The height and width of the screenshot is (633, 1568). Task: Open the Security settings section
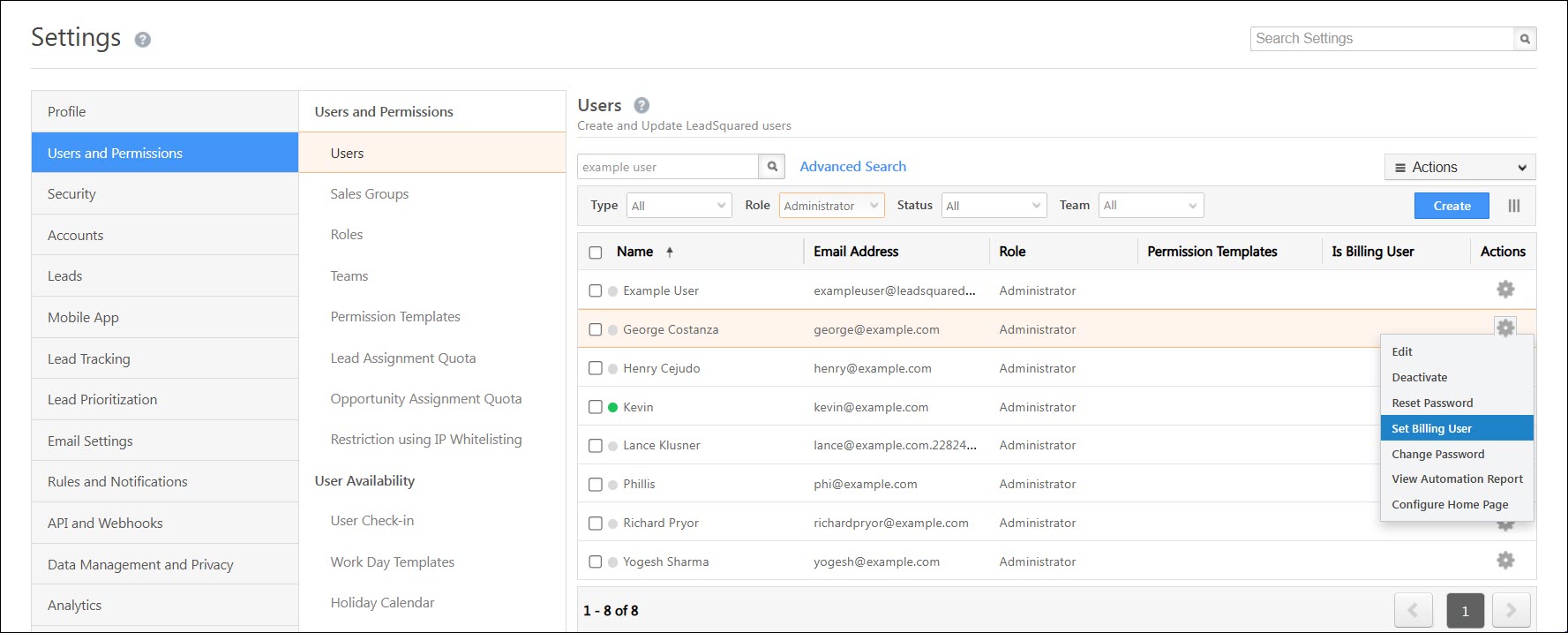click(165, 193)
